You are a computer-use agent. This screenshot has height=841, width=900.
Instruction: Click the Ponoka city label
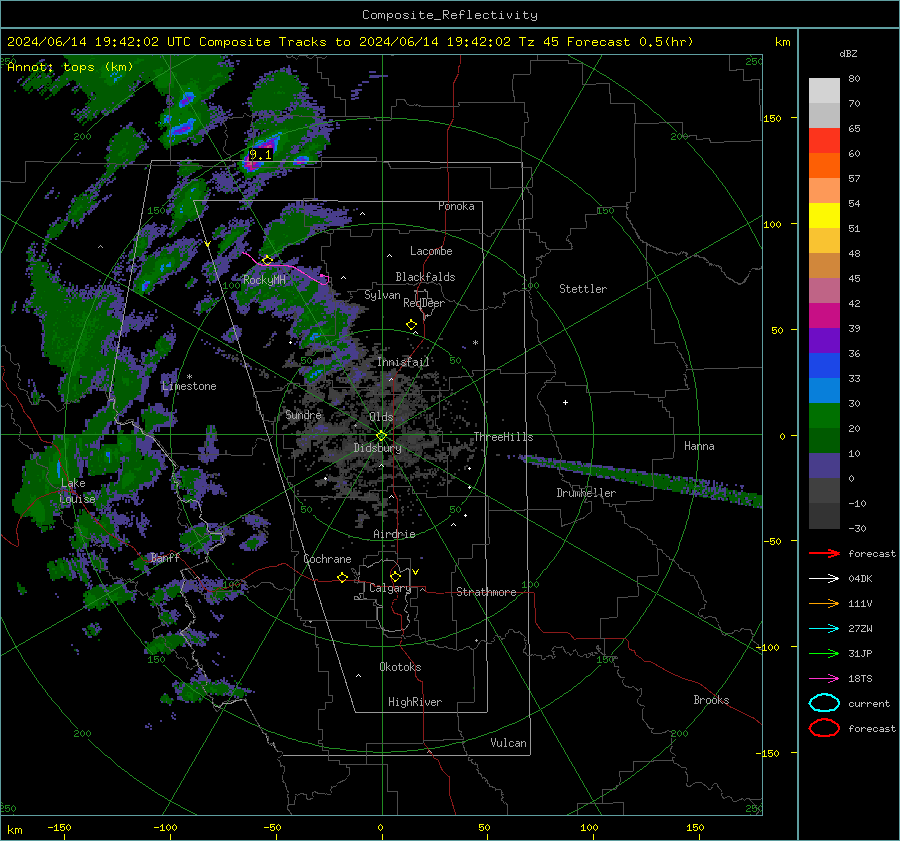[x=456, y=206]
